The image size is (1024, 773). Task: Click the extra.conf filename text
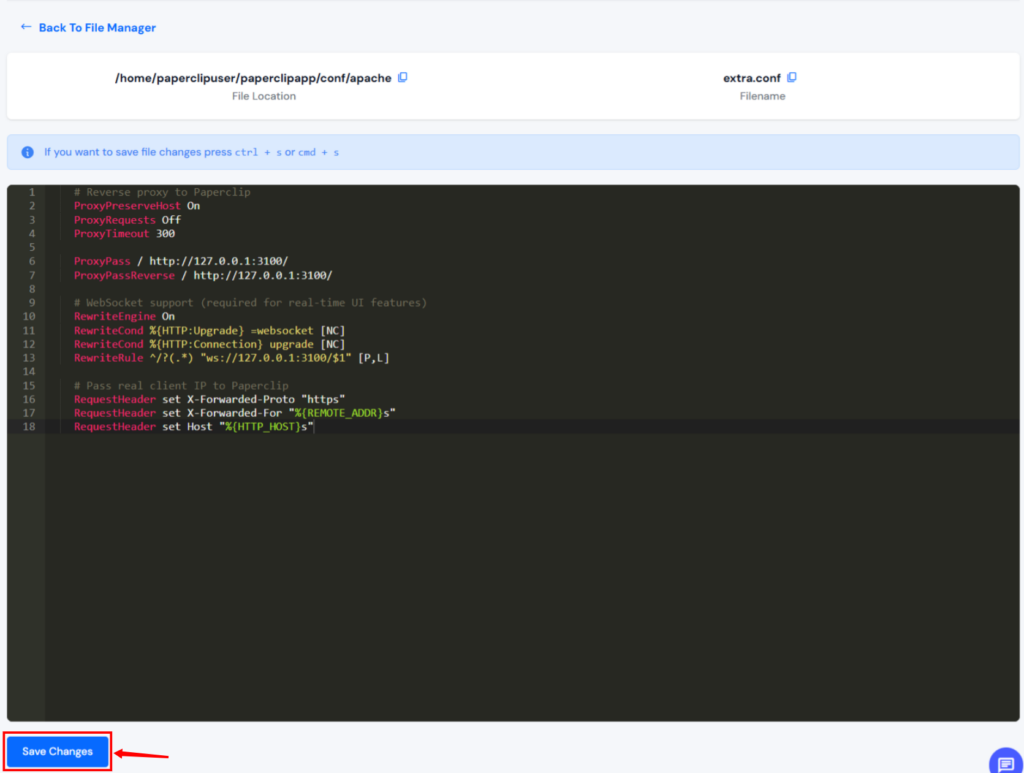[x=752, y=78]
